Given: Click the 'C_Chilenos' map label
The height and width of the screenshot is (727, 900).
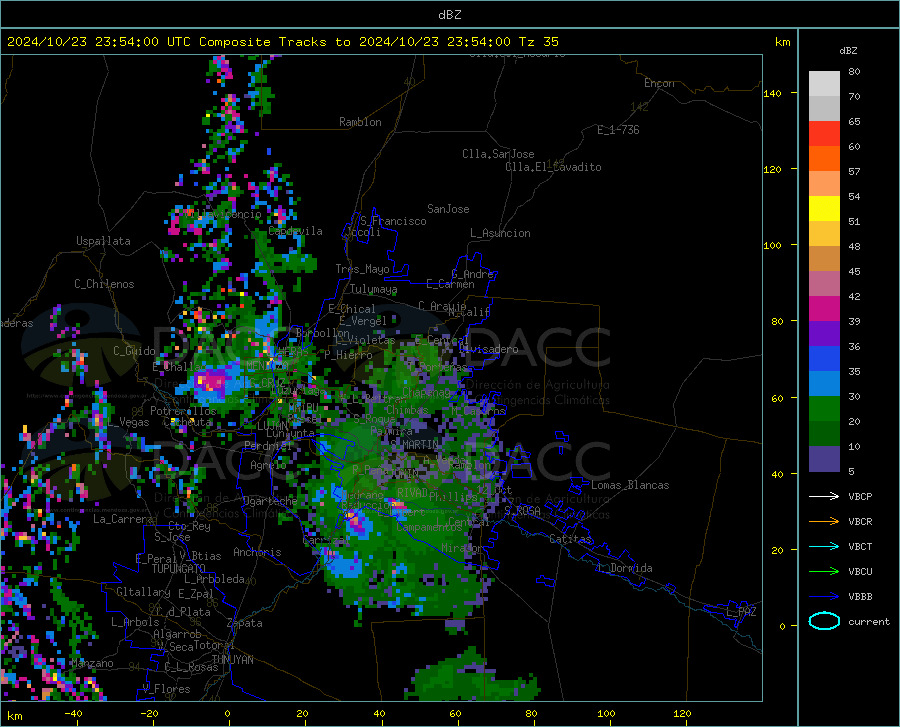Looking at the screenshot, I should click(x=104, y=284).
